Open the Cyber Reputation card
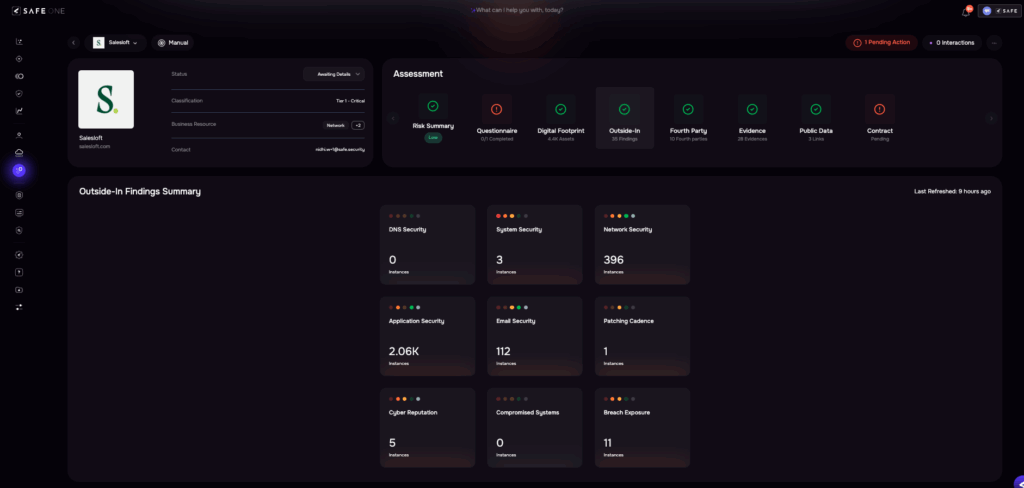Image resolution: width=1024 pixels, height=488 pixels. [428, 428]
